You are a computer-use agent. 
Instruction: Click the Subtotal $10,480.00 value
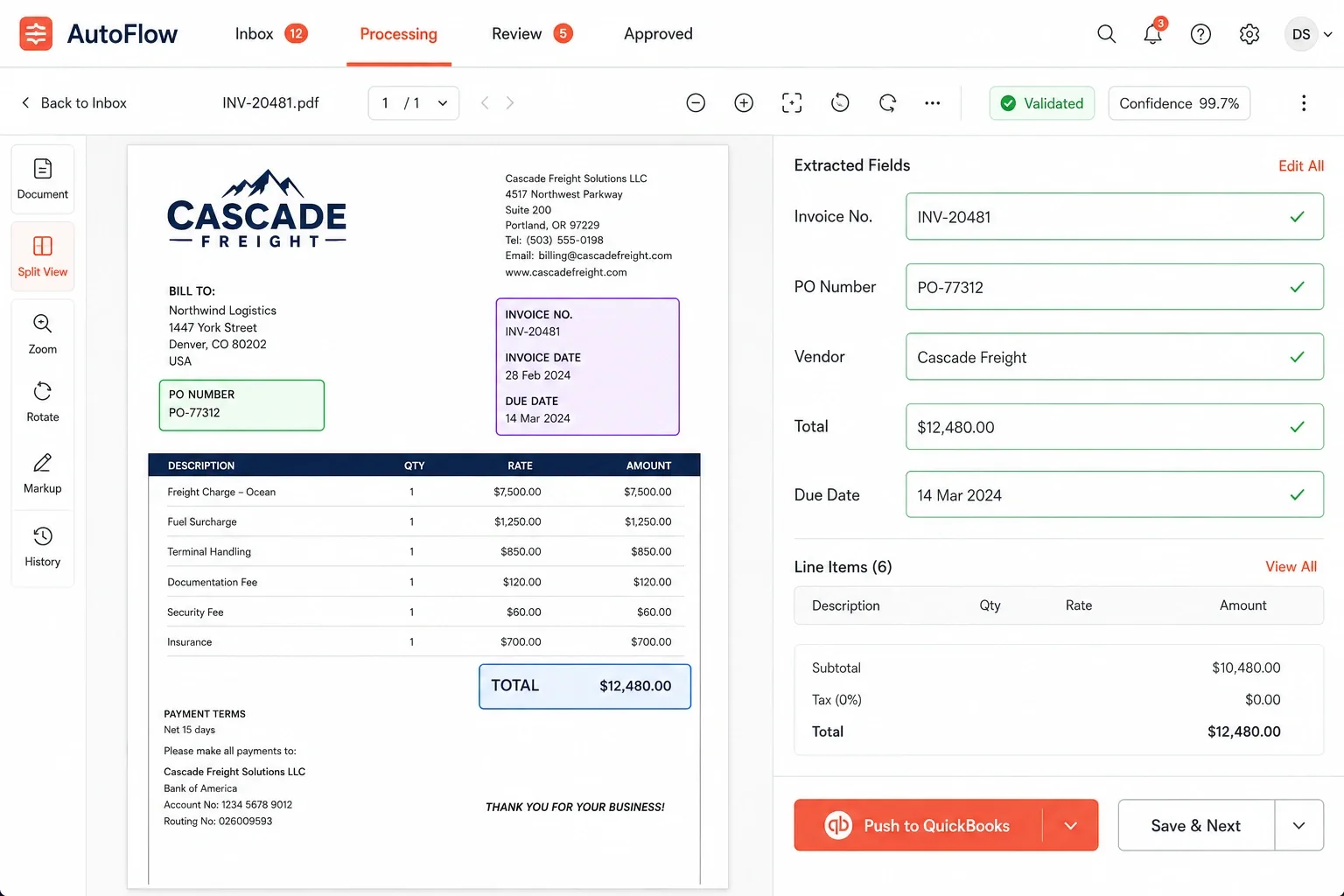[1246, 668]
